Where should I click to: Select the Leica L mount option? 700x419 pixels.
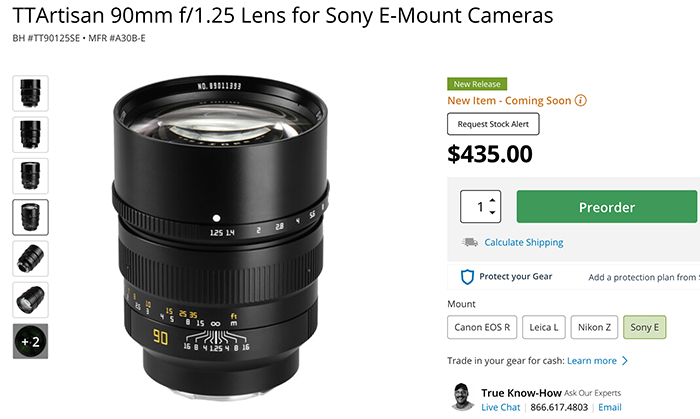pos(544,327)
